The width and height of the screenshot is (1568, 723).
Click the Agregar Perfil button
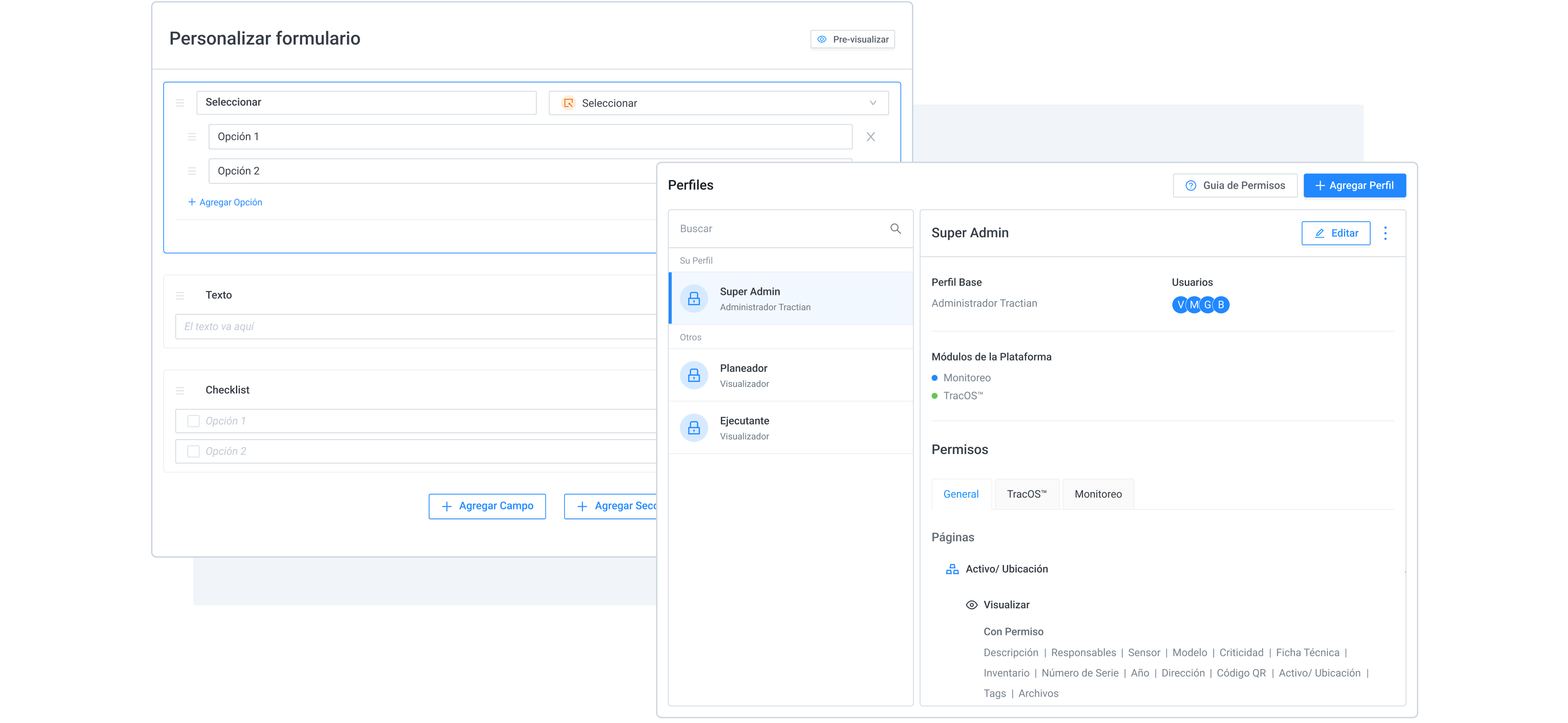pos(1354,186)
